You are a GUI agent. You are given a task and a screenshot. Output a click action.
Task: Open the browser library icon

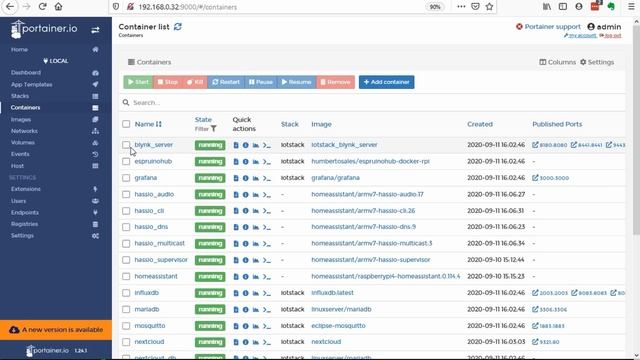[x=547, y=7]
